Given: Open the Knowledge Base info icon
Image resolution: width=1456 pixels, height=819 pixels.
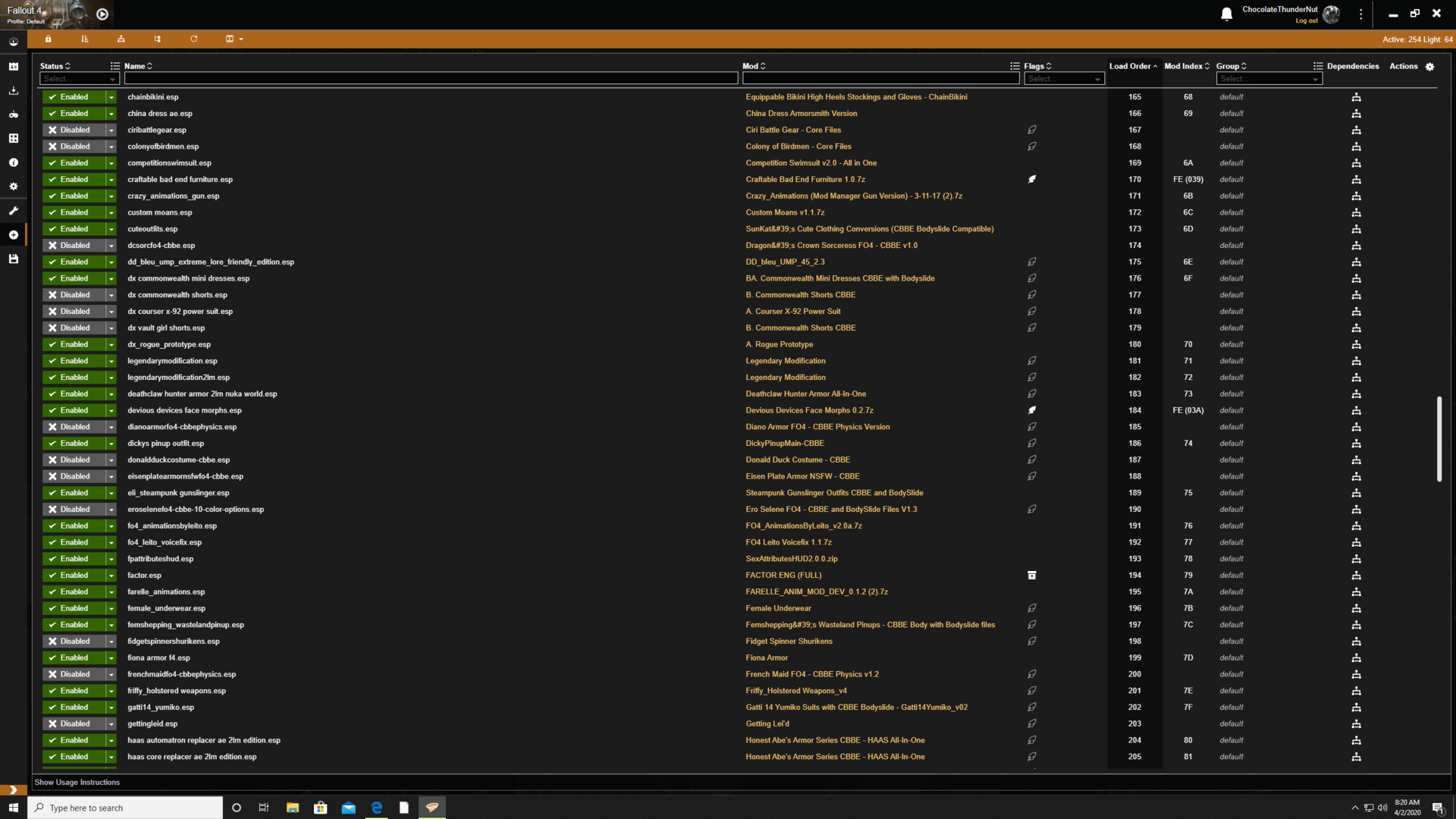Looking at the screenshot, I should coord(14,162).
